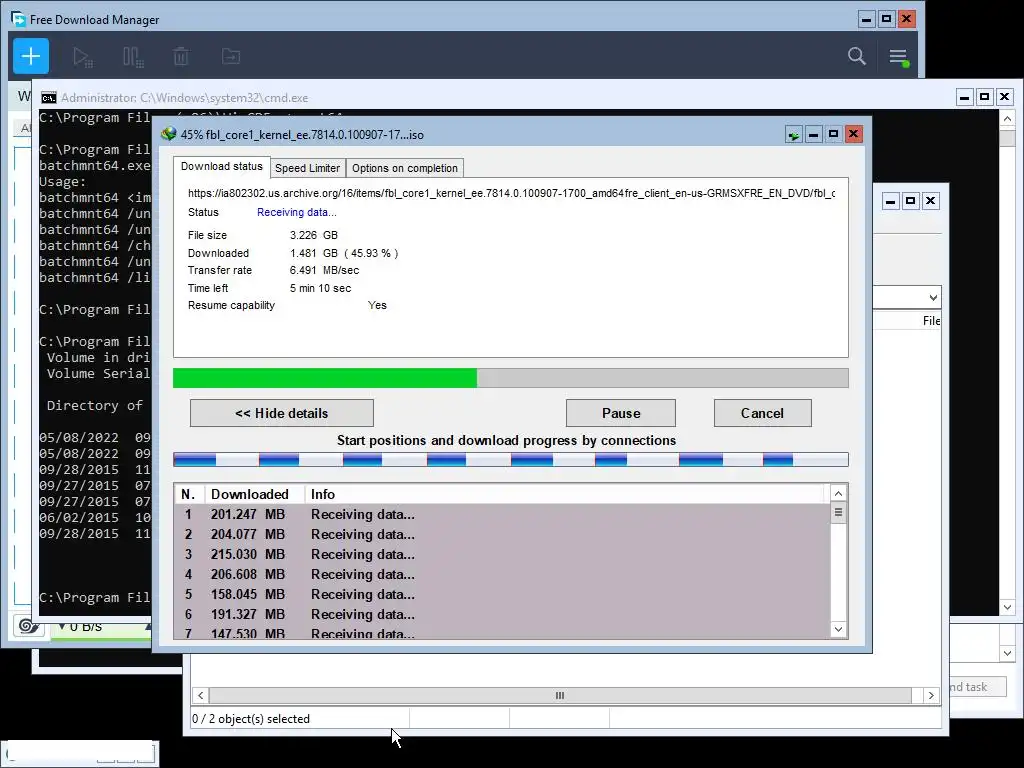1024x768 pixels.
Task: Click the 'Receiving data...' status text
Action: [296, 212]
